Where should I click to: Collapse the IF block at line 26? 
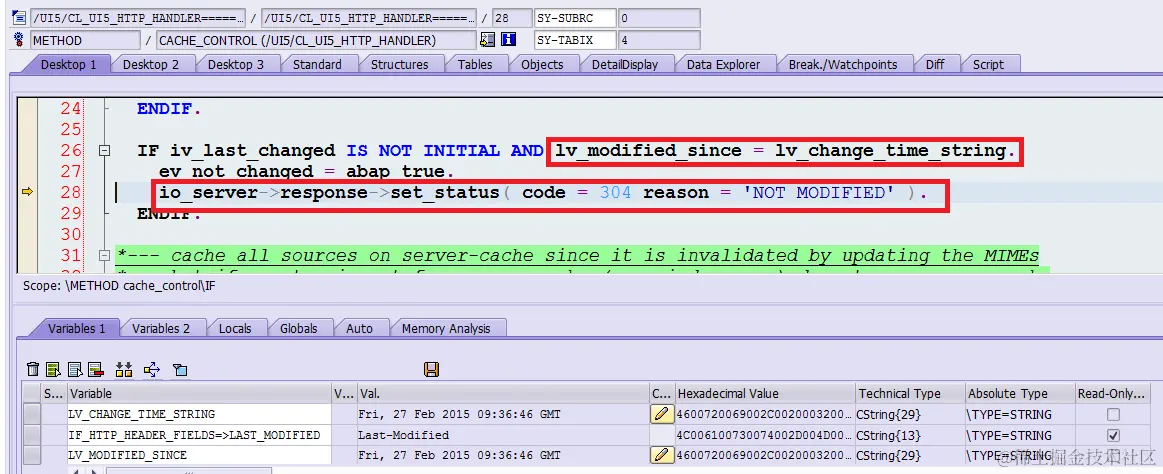(105, 151)
